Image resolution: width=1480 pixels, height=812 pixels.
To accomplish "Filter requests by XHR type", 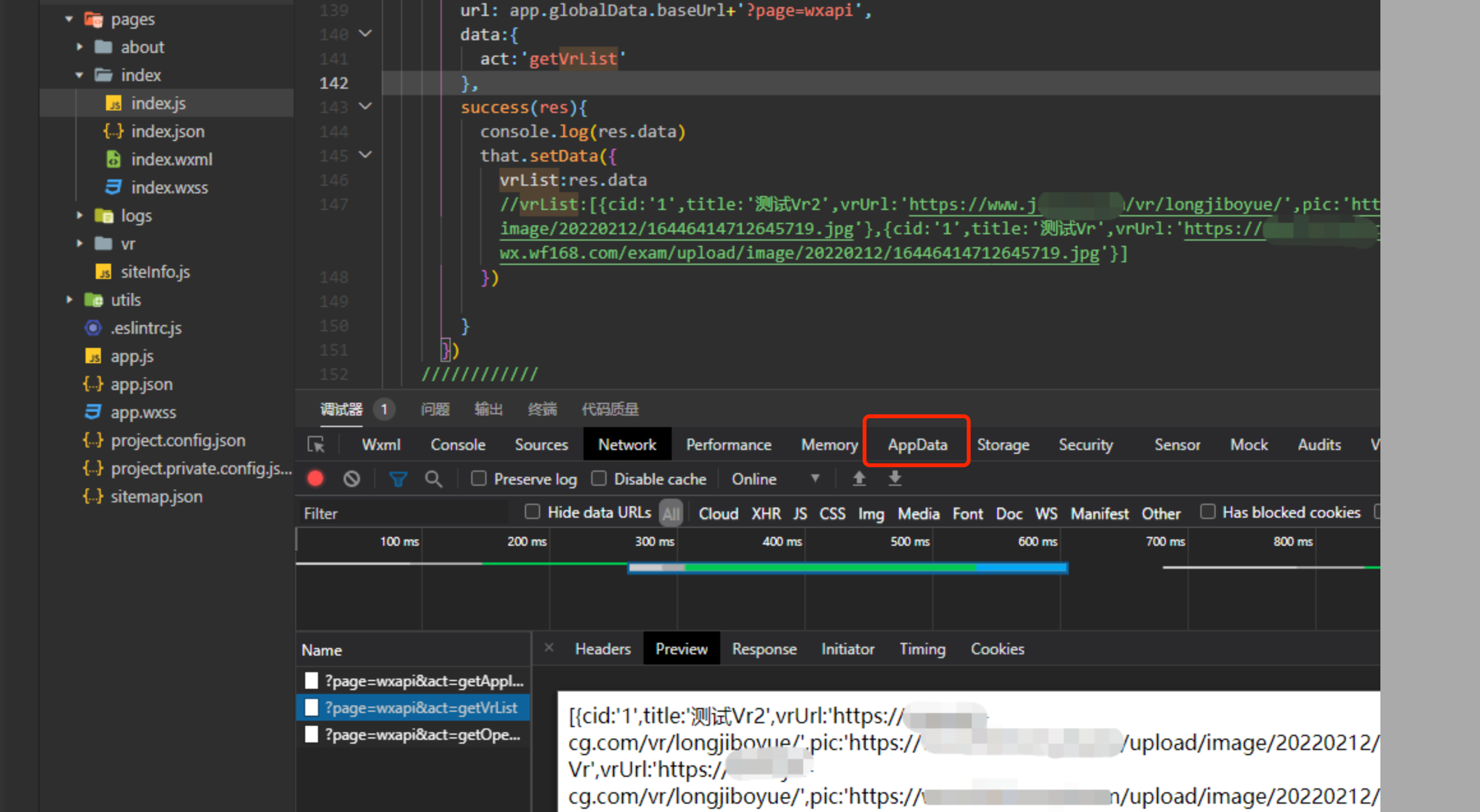I will click(x=766, y=513).
